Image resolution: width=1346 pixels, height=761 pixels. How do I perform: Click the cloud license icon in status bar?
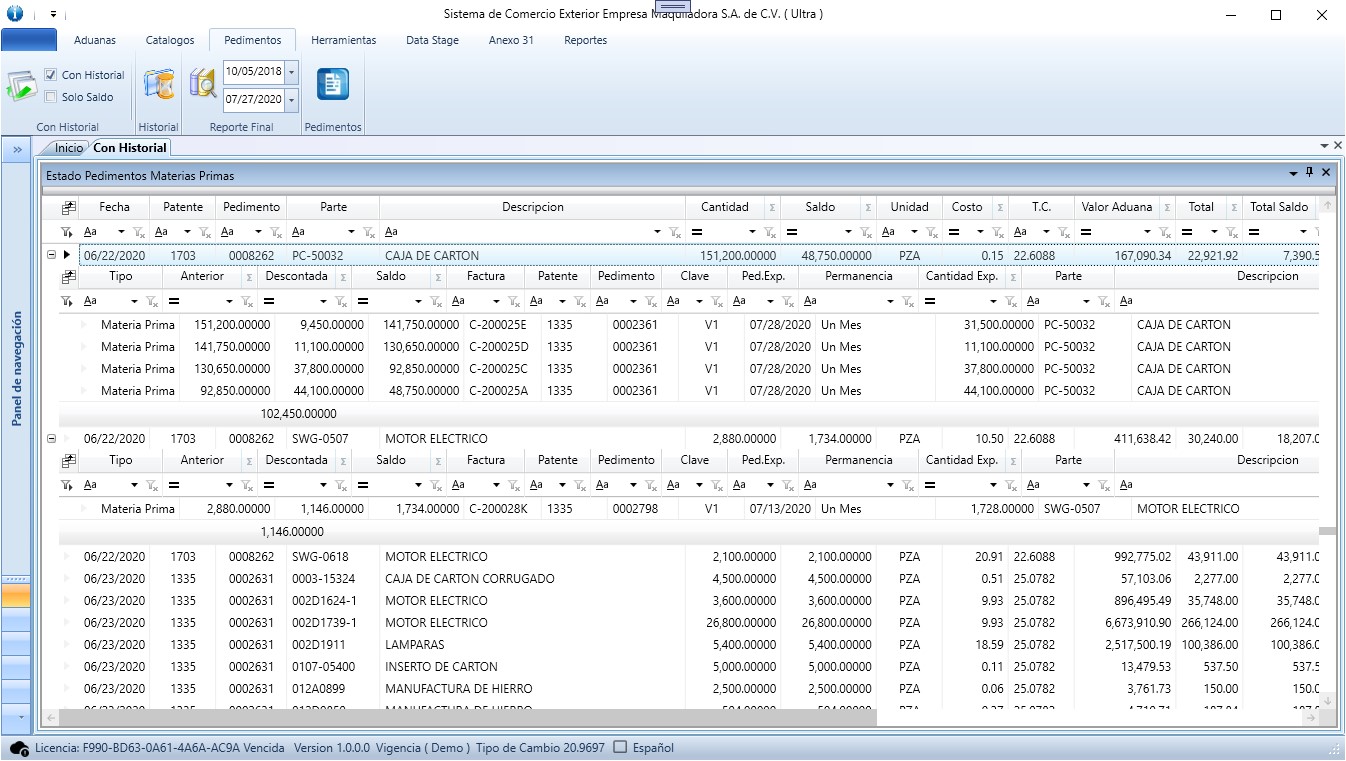pyautogui.click(x=19, y=748)
